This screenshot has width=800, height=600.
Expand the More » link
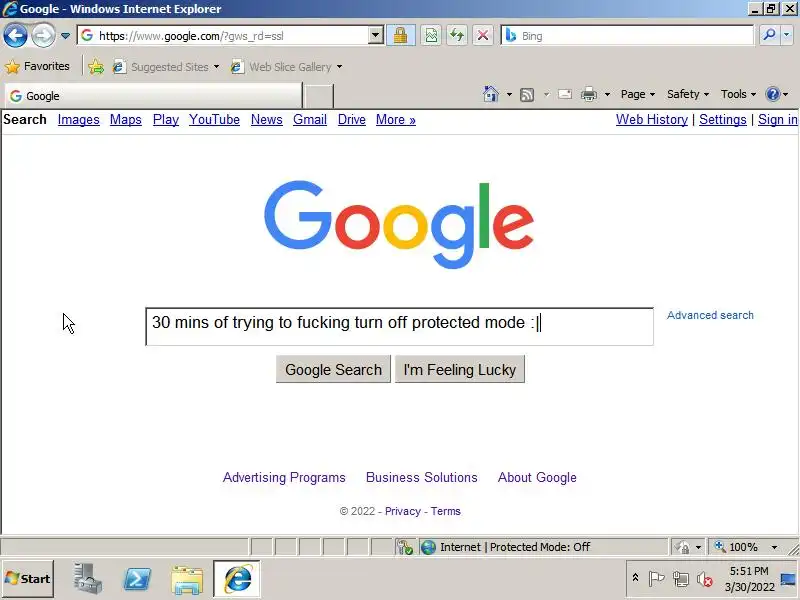(x=396, y=119)
